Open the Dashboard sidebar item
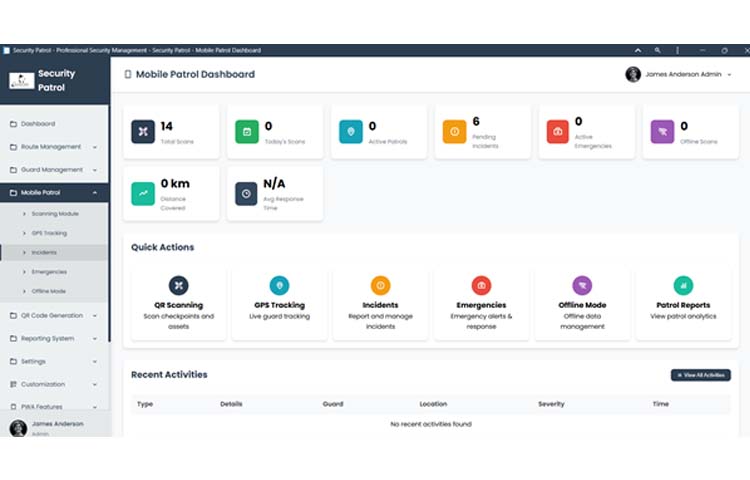Screen dimensions: 750x480 pos(38,124)
